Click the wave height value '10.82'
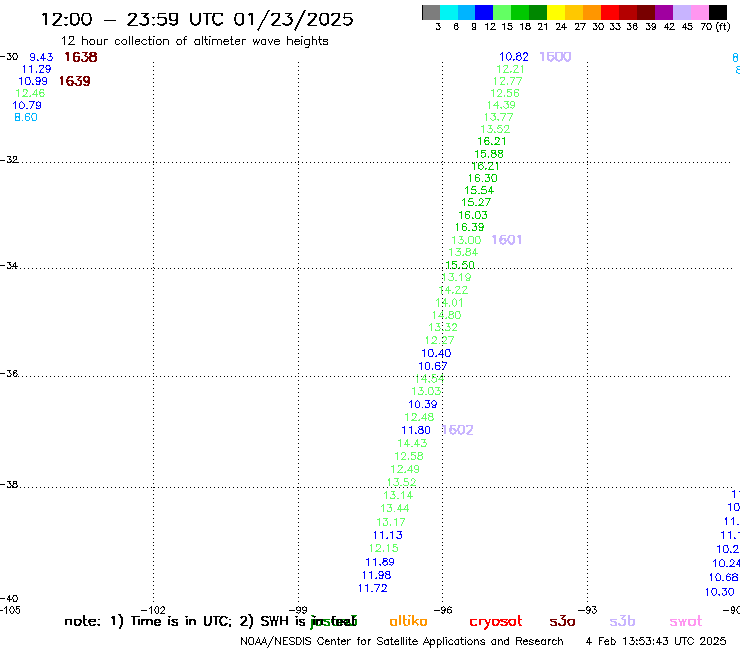Screen dimensions: 740x650 514,57
